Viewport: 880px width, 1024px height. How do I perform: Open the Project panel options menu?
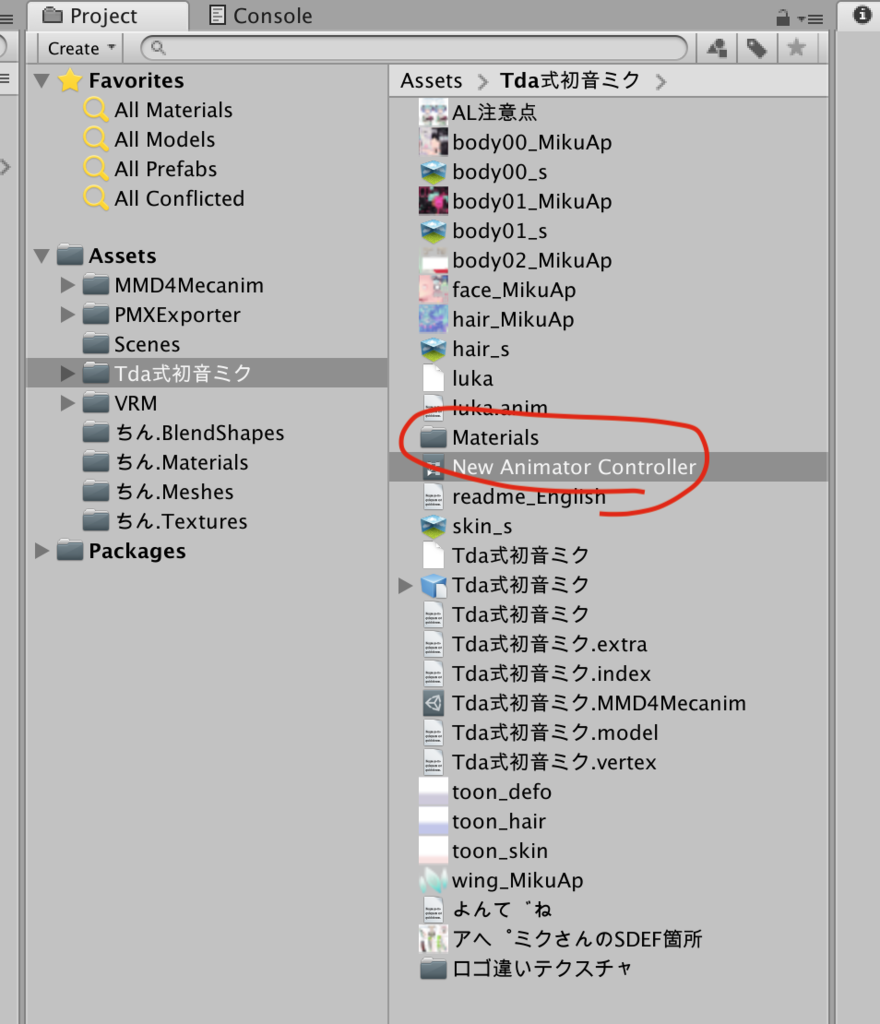[810, 19]
